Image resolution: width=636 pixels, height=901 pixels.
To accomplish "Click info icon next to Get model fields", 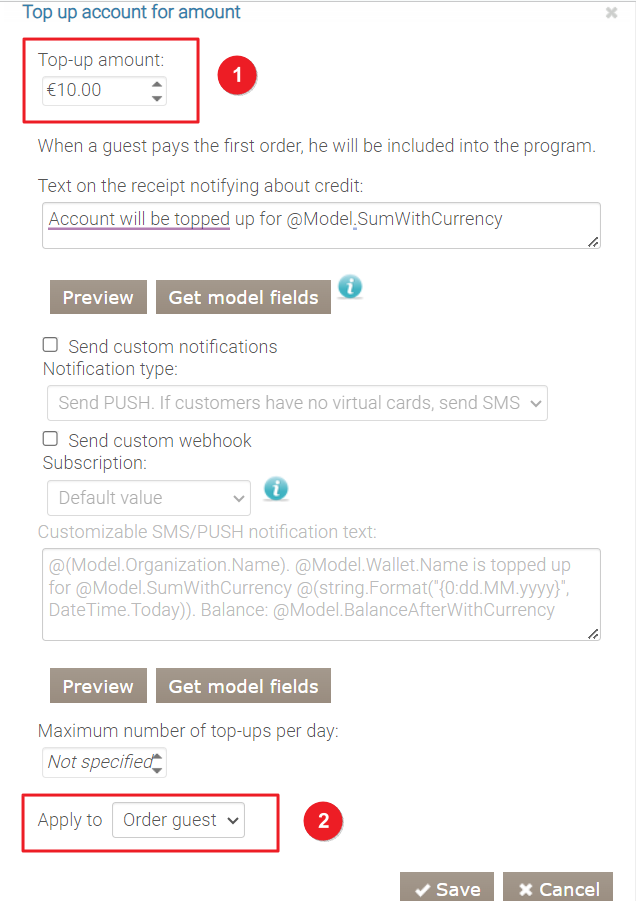I will (349, 287).
